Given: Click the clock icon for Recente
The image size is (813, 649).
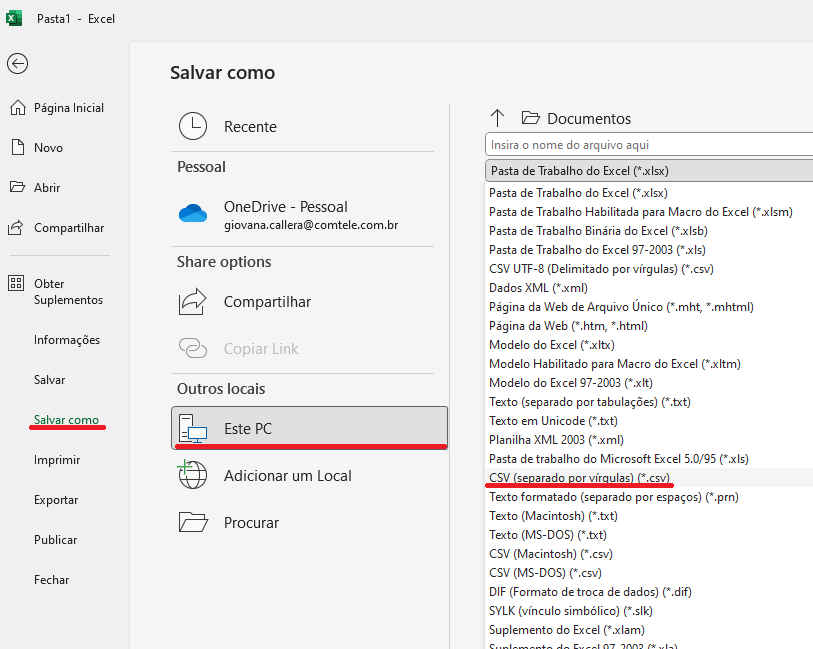Looking at the screenshot, I should point(193,126).
